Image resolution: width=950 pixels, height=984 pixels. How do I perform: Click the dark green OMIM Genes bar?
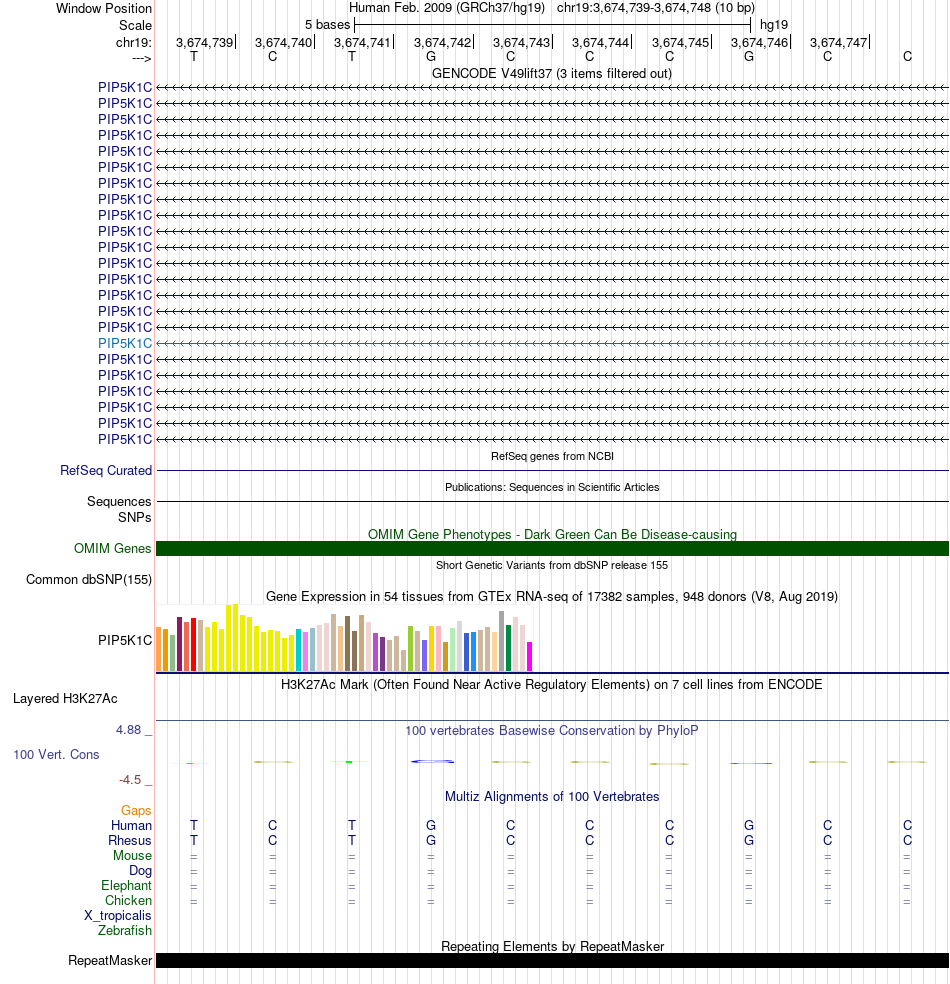click(552, 548)
